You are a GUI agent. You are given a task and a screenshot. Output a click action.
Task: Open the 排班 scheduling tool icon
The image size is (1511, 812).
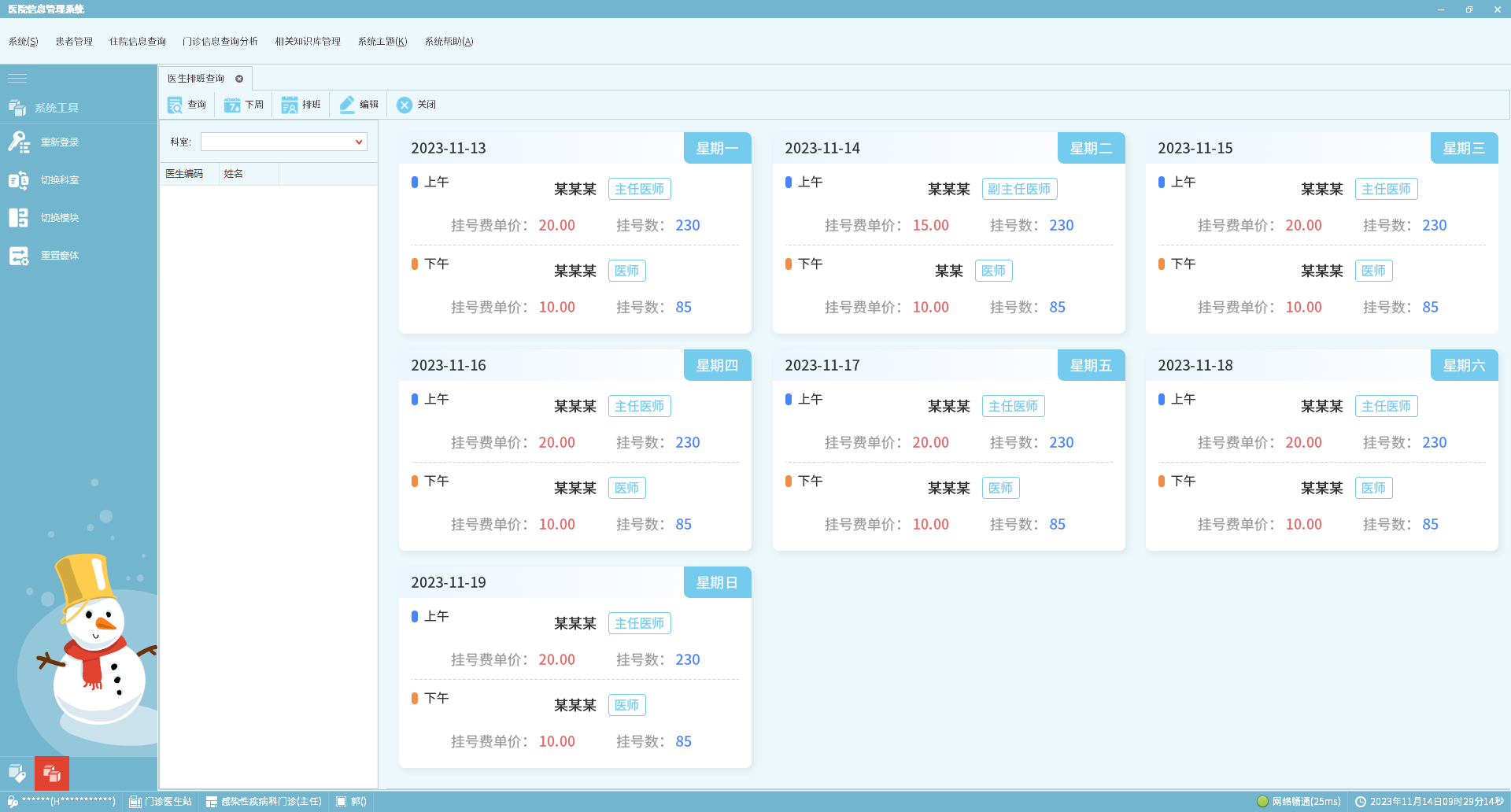coord(290,105)
